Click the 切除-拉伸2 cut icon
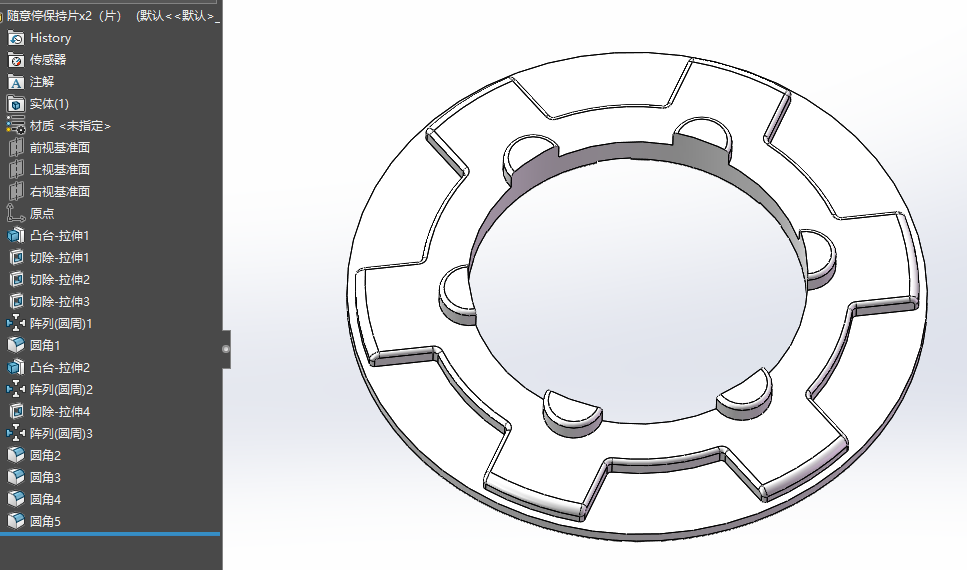Screen dimensions: 967x570 click(x=15, y=279)
